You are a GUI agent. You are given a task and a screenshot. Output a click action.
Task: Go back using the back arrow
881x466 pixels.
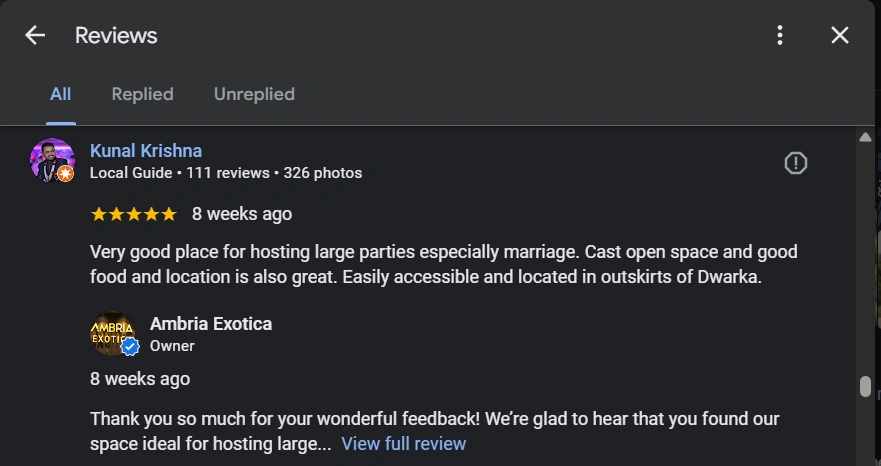(x=35, y=36)
